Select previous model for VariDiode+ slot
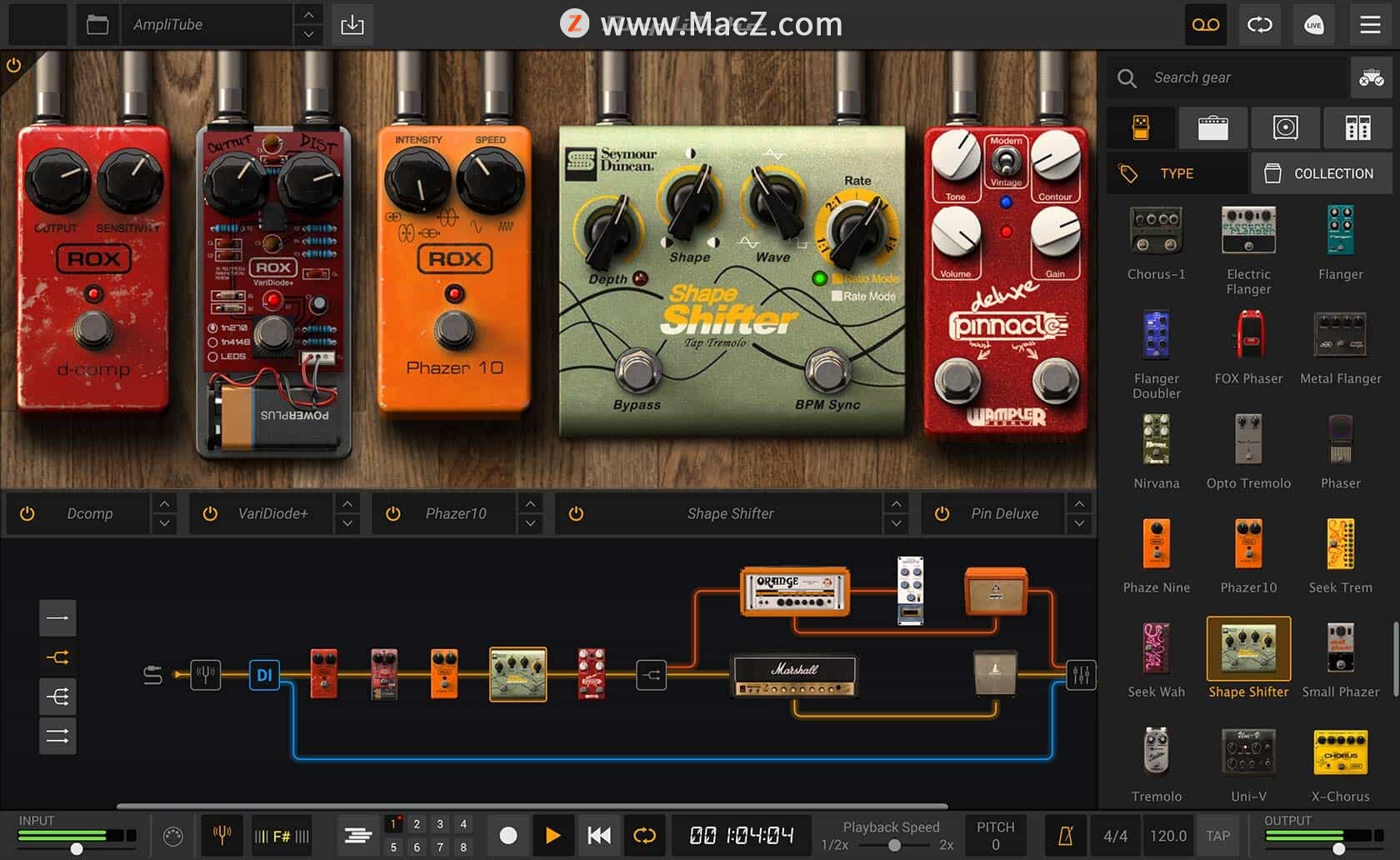Viewport: 1400px width, 860px height. [x=347, y=503]
